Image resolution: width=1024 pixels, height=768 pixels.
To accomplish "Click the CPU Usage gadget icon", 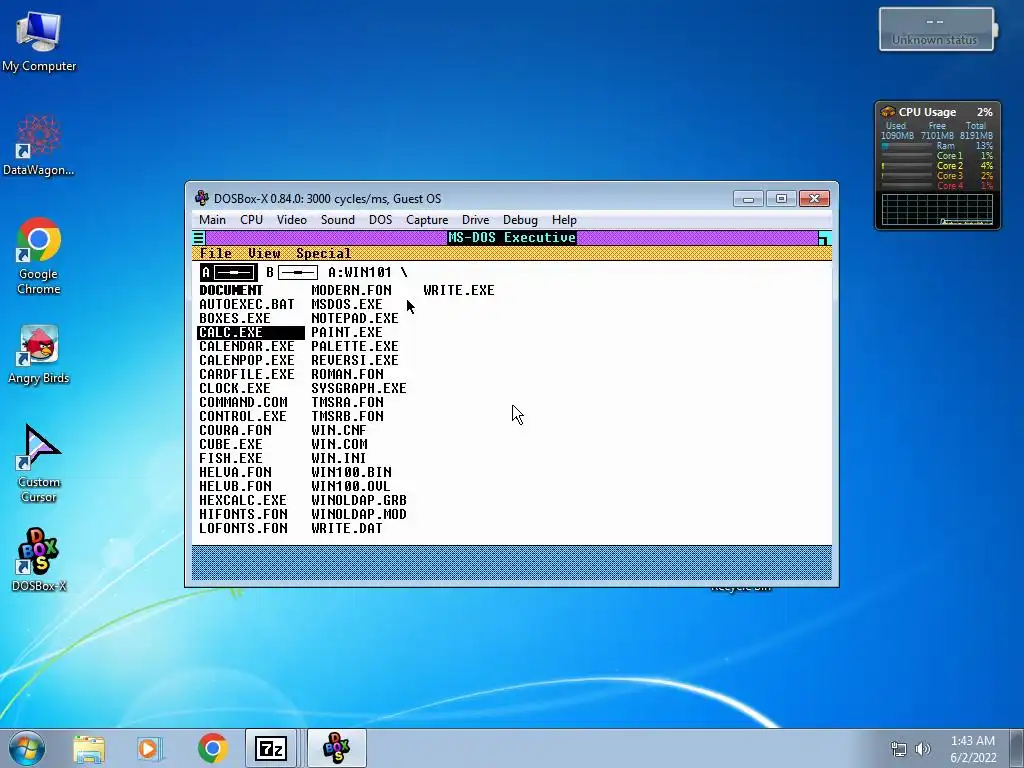I will (888, 112).
